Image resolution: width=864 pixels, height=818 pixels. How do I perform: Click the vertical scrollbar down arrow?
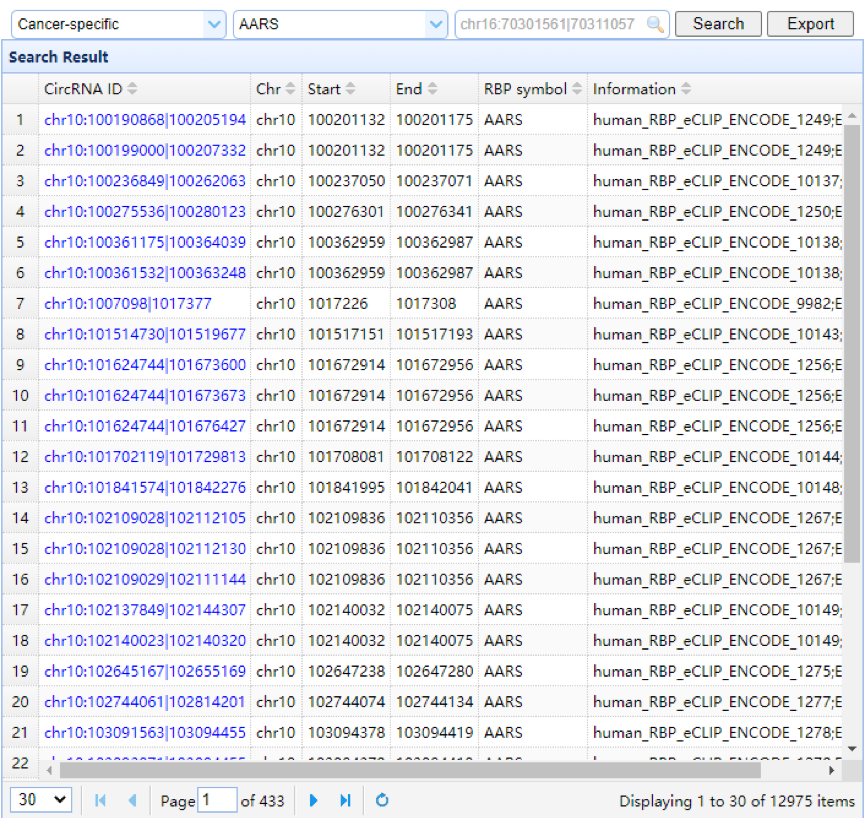(852, 748)
